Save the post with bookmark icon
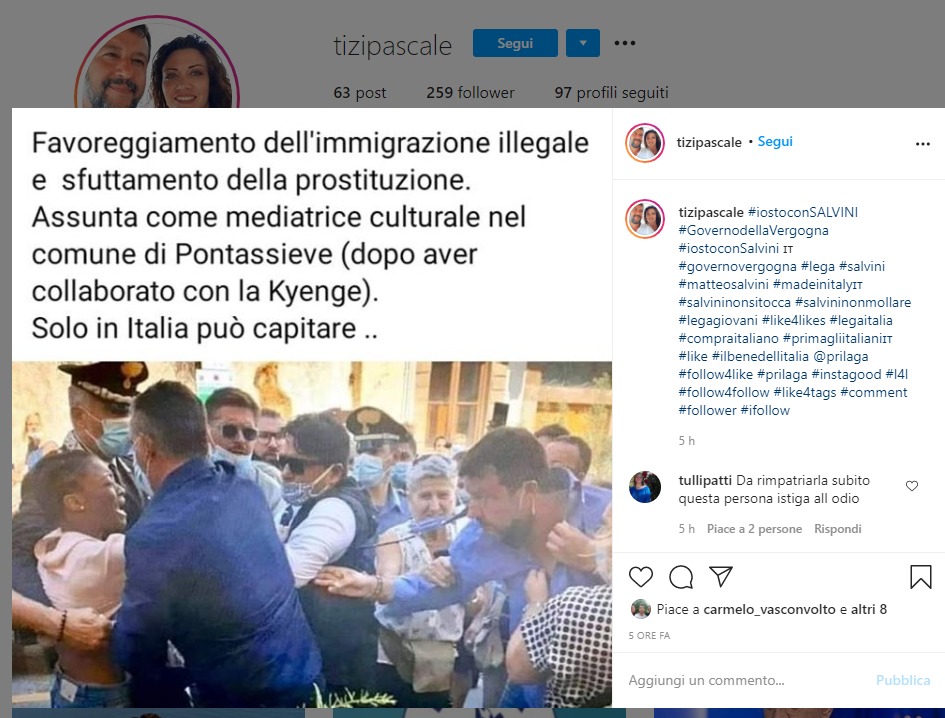 pos(920,577)
